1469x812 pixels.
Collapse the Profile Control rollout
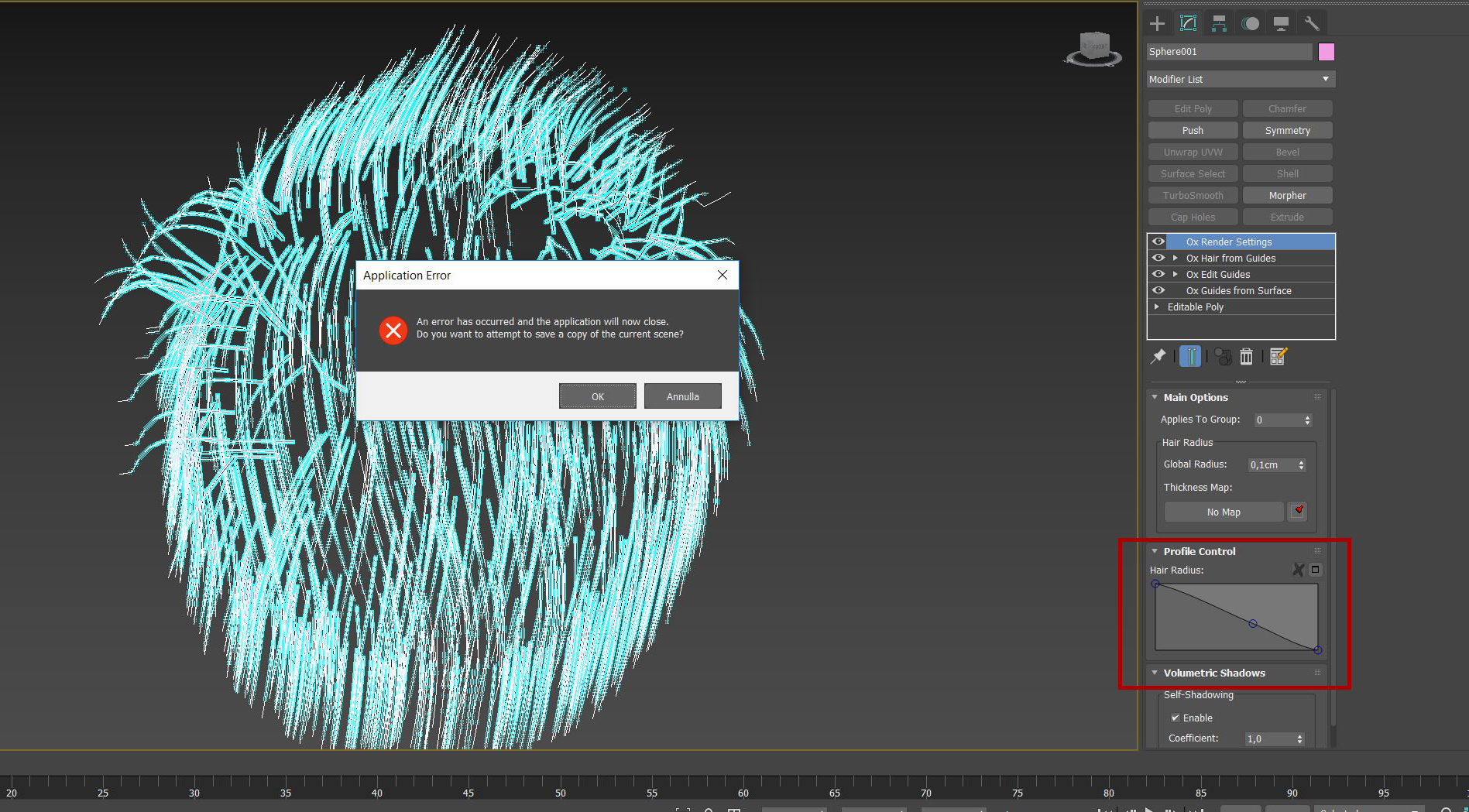[x=1155, y=551]
